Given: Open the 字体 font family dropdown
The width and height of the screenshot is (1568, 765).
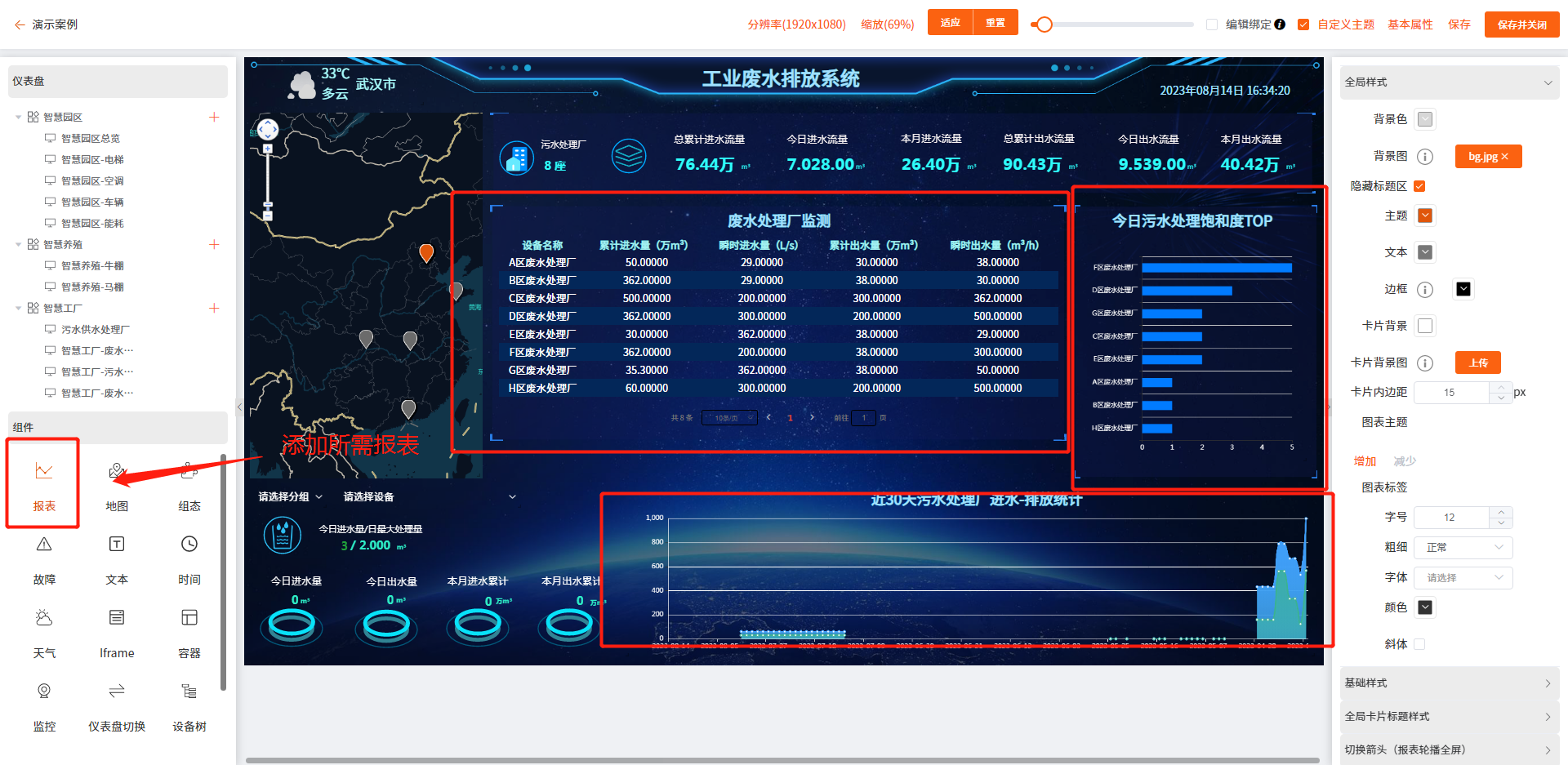Looking at the screenshot, I should [1463, 577].
